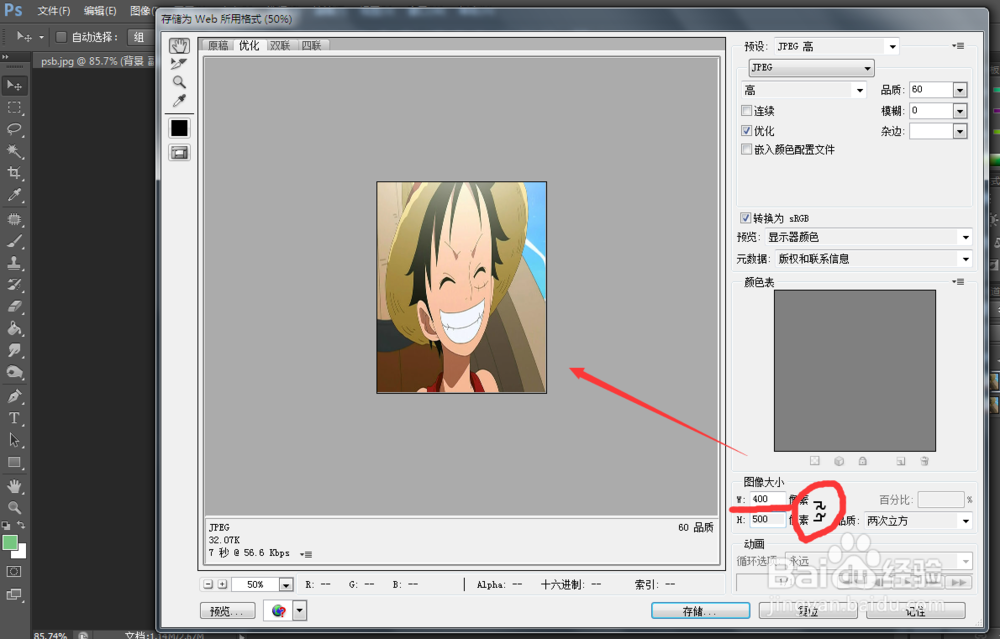Image resolution: width=1000 pixels, height=639 pixels.
Task: Open 预览 显示器颜色 dropdown
Action: tap(869, 237)
